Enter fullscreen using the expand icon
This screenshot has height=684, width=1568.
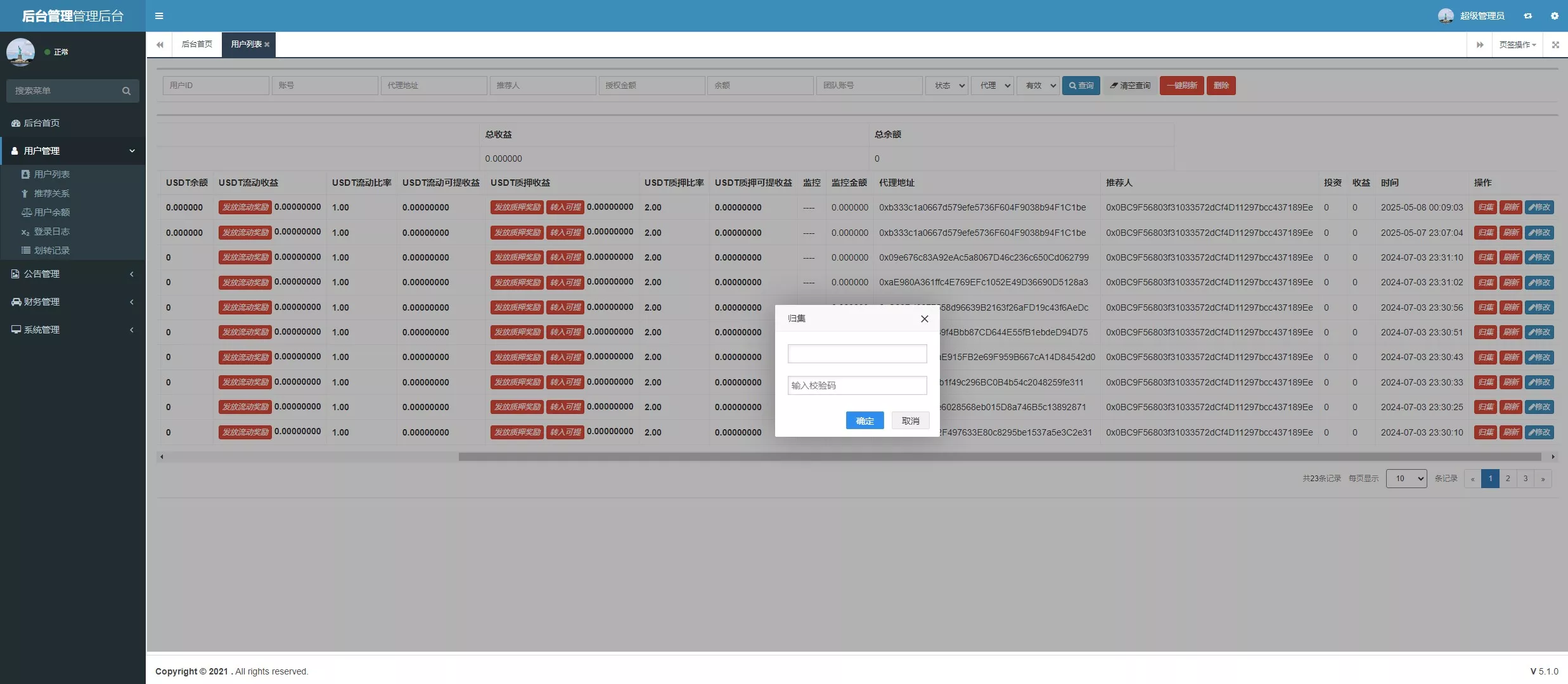pyautogui.click(x=1555, y=45)
